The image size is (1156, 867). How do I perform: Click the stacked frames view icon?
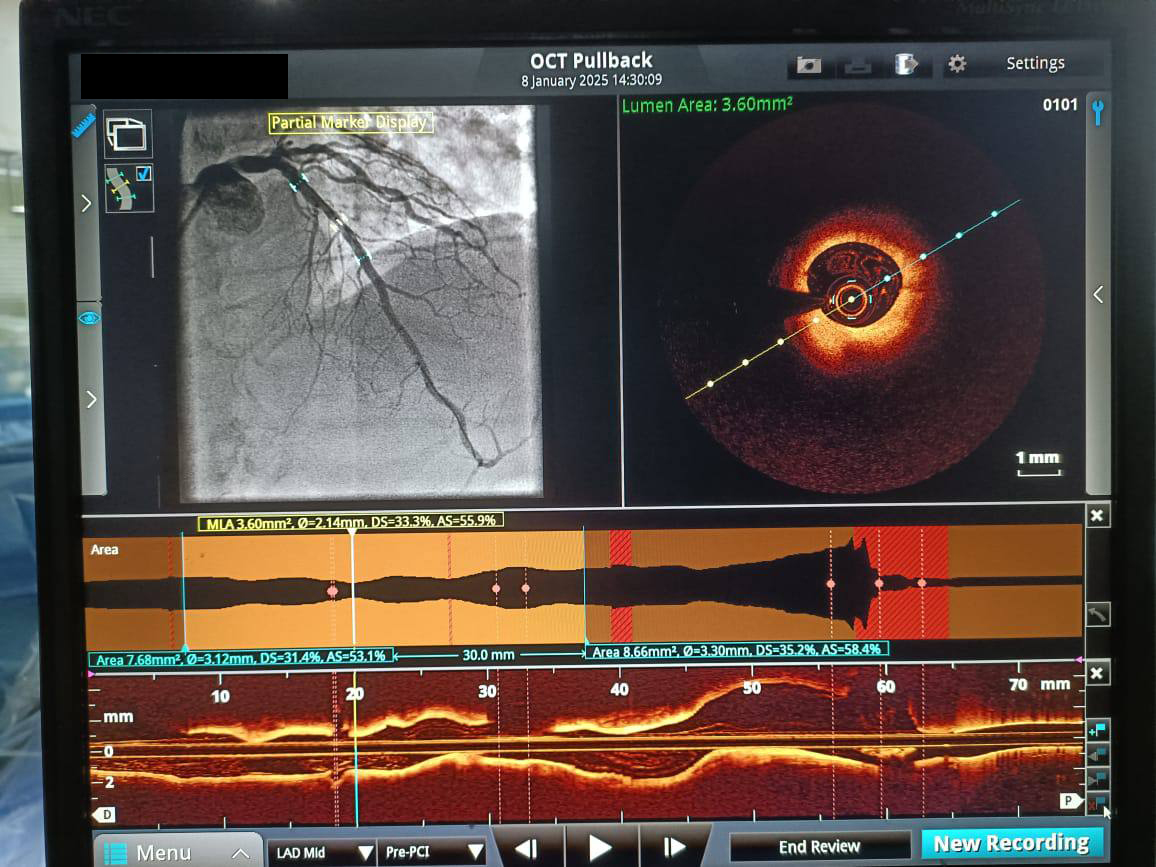[x=127, y=135]
